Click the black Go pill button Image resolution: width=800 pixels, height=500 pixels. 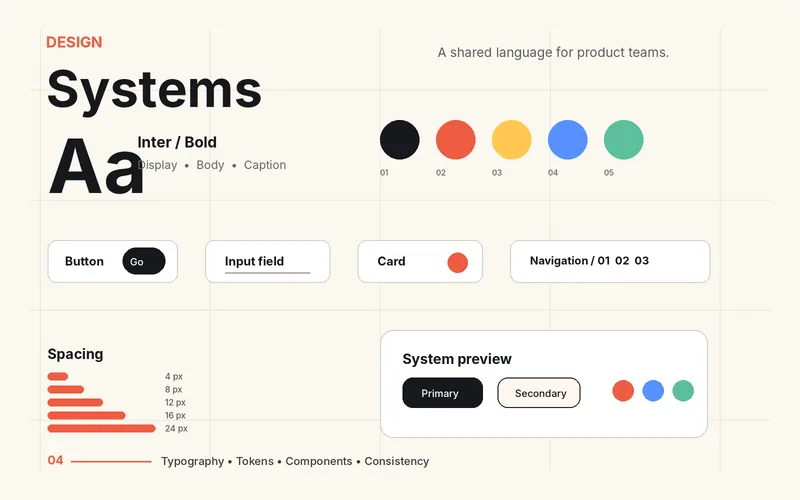[x=144, y=261]
